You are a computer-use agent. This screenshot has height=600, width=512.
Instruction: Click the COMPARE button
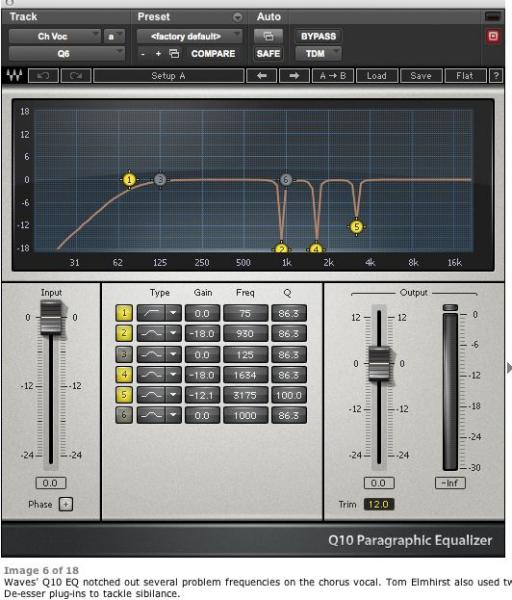click(213, 54)
